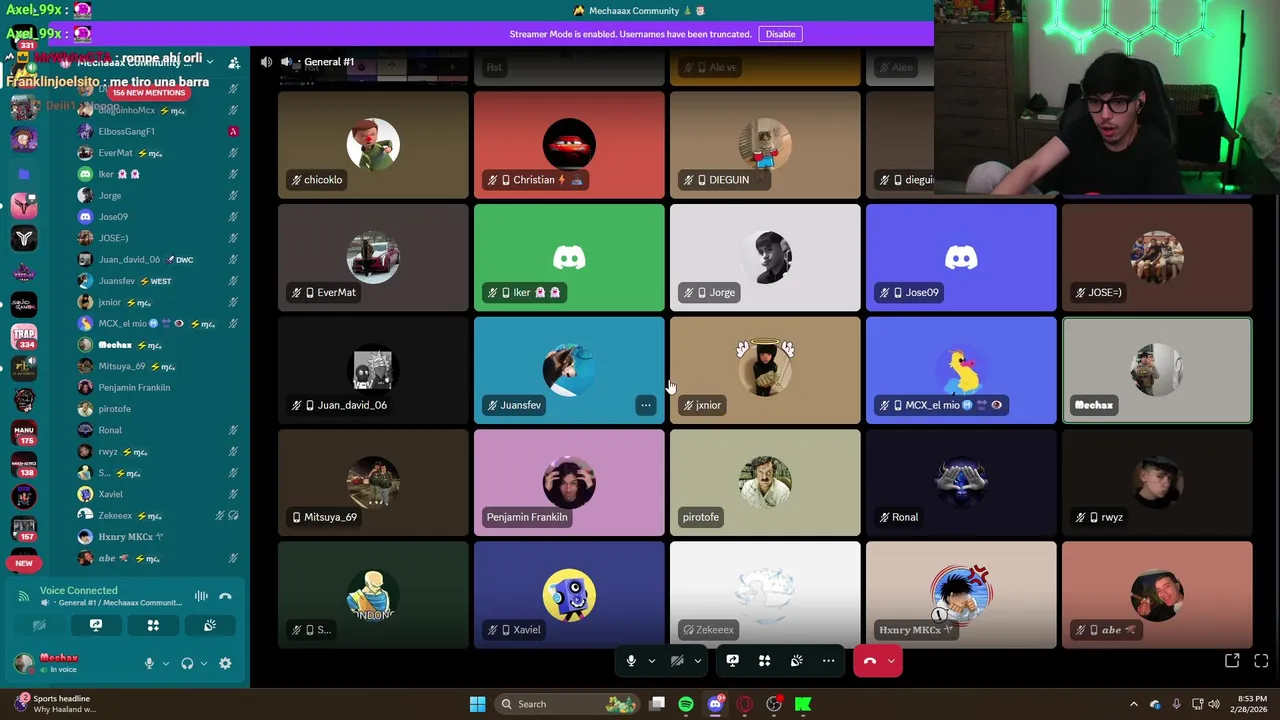Focus the Mechax video tile
Screen dimensions: 1280x720
pyautogui.click(x=1157, y=370)
